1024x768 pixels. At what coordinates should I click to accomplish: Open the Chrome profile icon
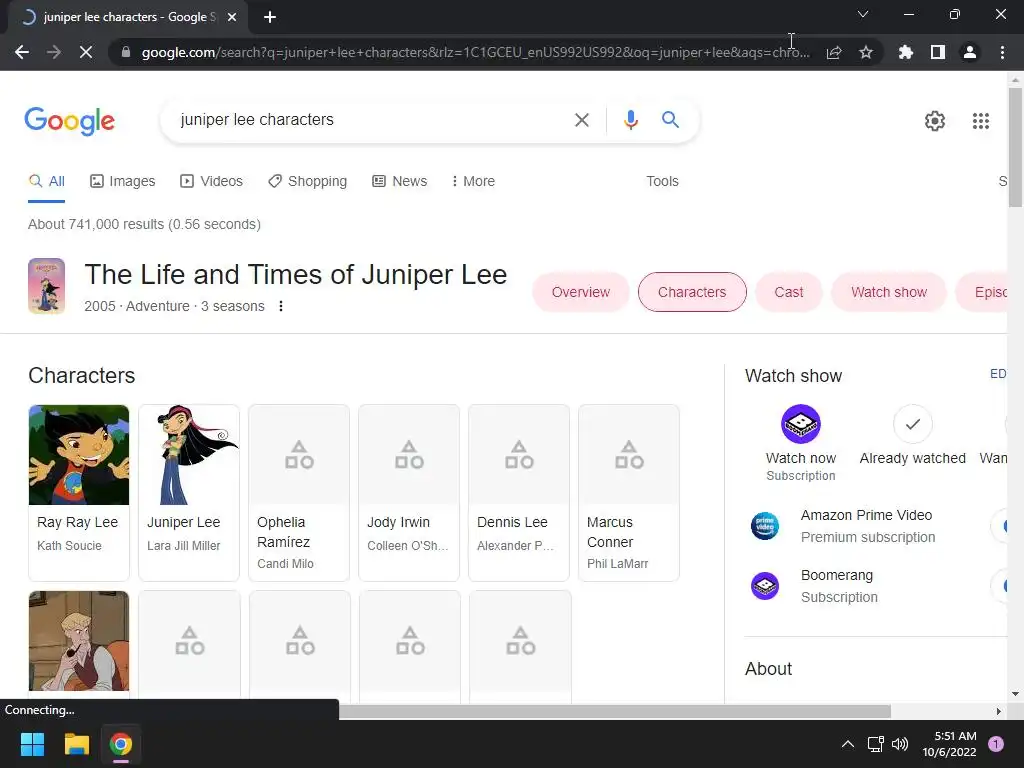pos(970,52)
